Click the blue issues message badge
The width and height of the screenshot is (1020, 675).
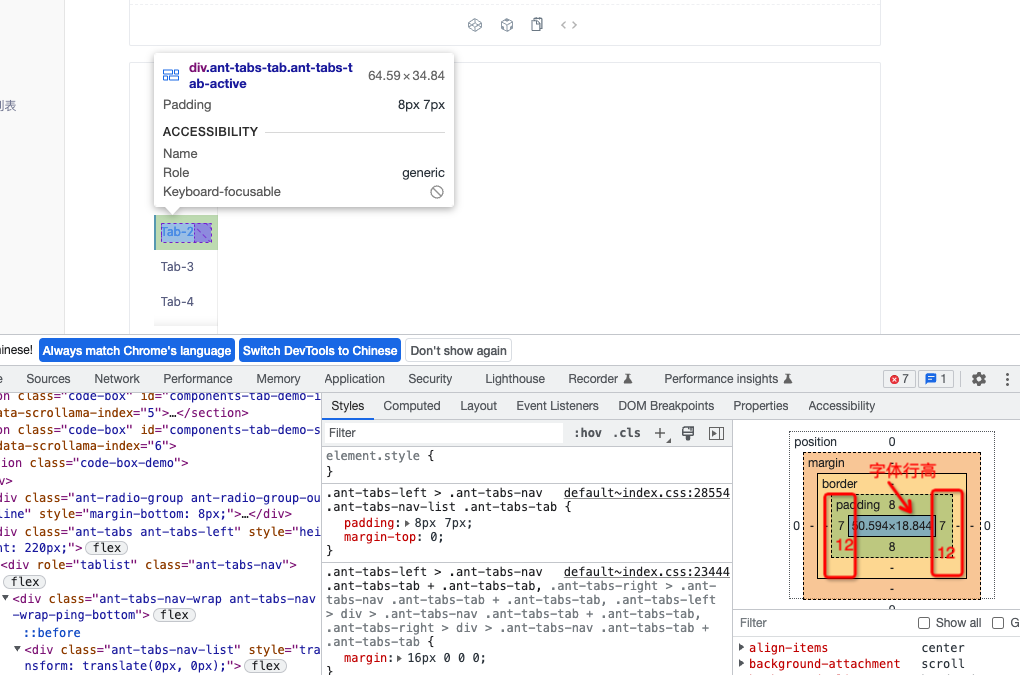[935, 378]
